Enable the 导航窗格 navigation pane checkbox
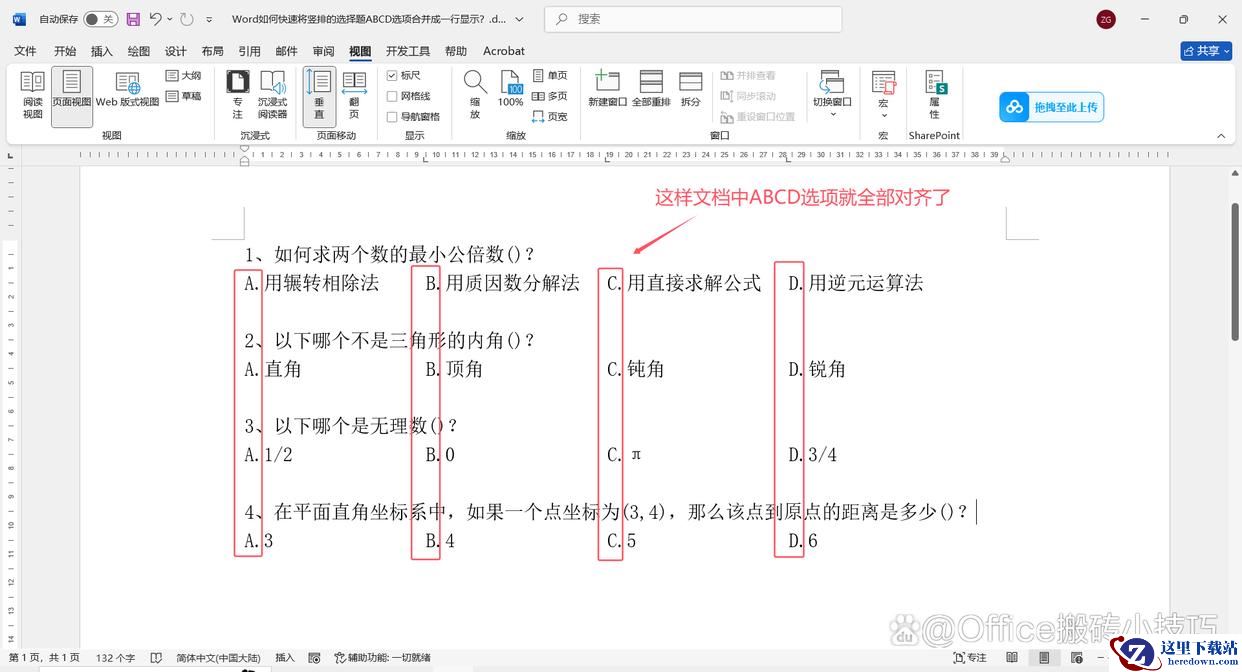 393,117
